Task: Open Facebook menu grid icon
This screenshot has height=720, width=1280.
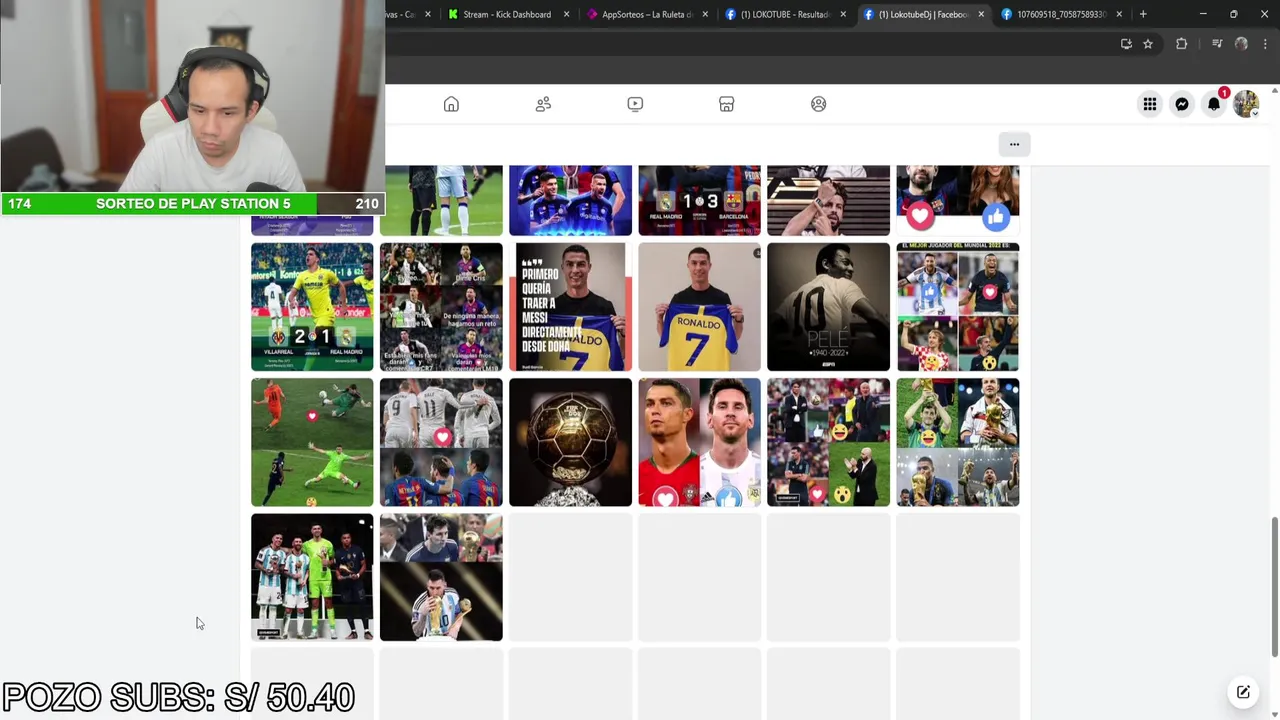Action: tap(1150, 104)
